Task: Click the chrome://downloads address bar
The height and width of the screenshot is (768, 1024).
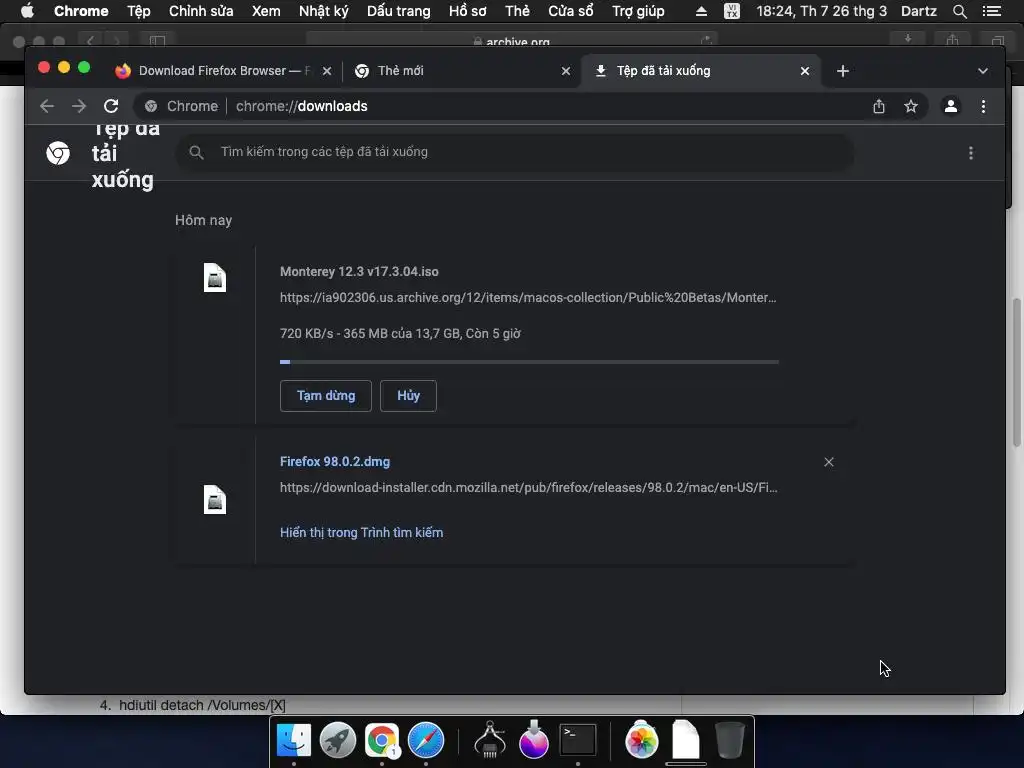Action: [503, 106]
